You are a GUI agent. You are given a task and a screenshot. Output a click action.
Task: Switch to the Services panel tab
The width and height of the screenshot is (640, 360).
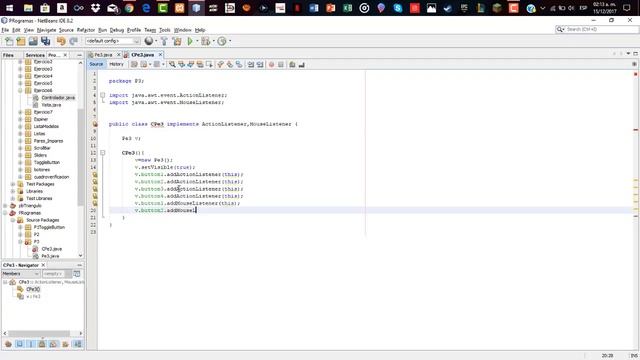(x=35, y=55)
